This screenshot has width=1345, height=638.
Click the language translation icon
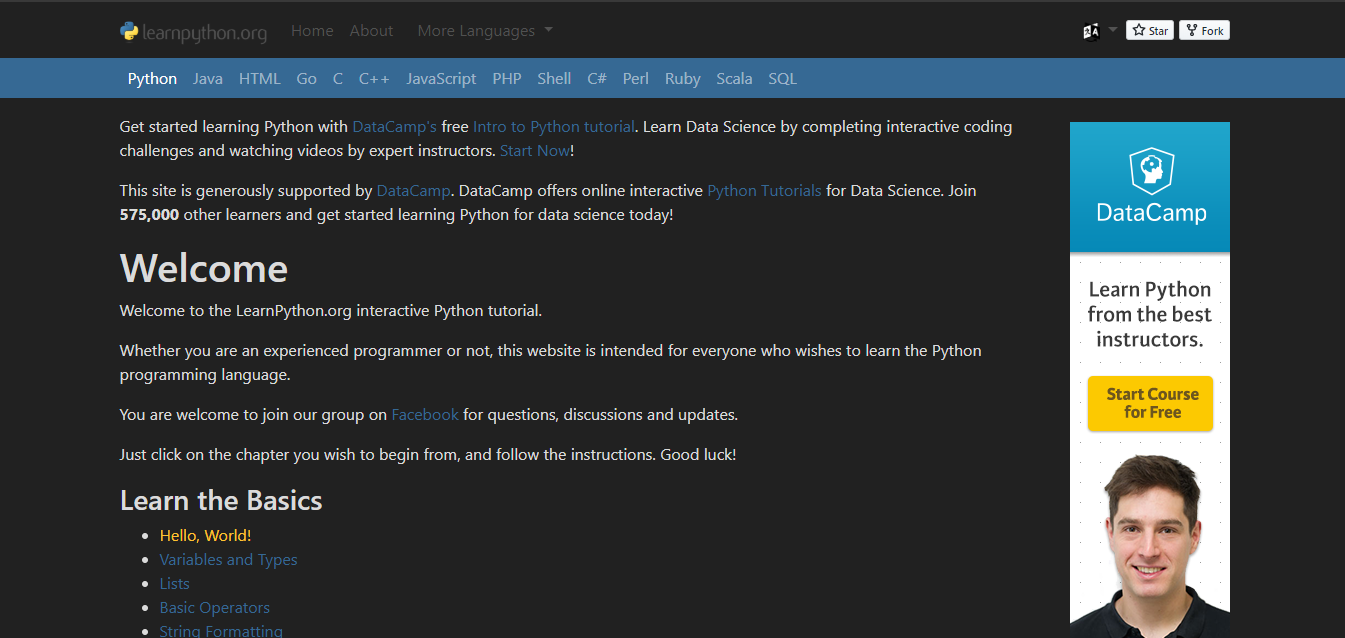[x=1090, y=30]
